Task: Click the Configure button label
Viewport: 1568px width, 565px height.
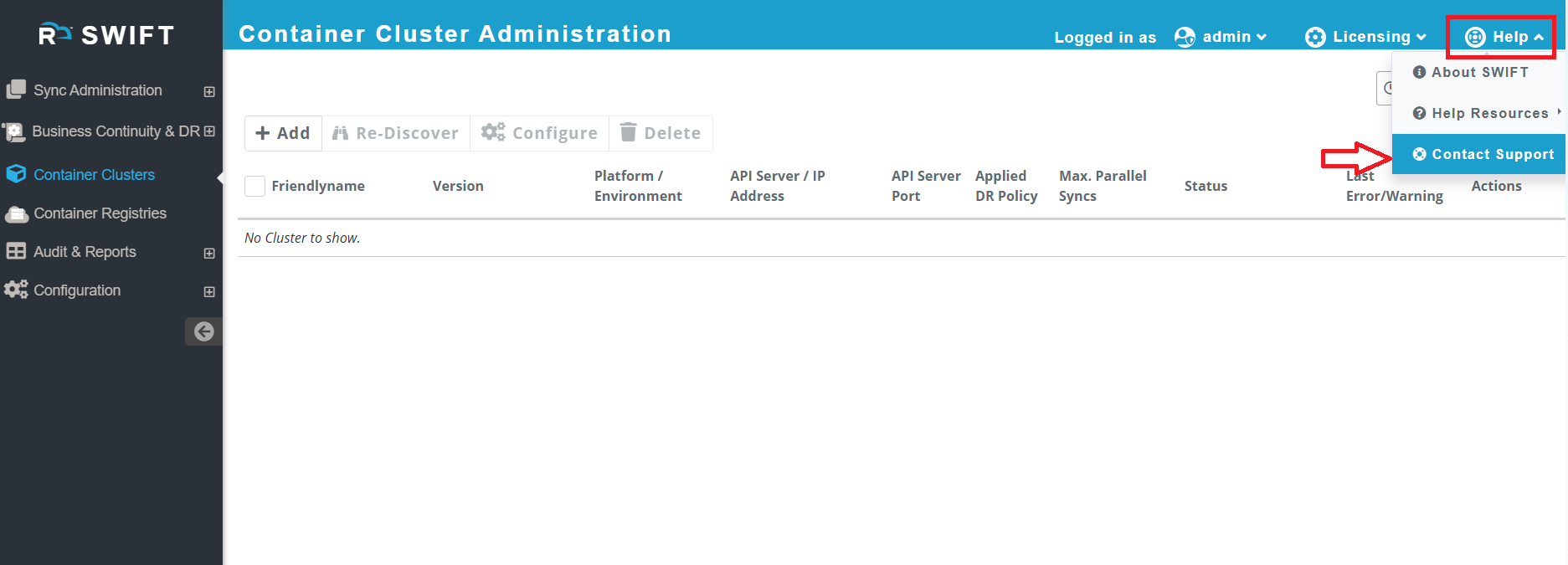Action: [554, 133]
